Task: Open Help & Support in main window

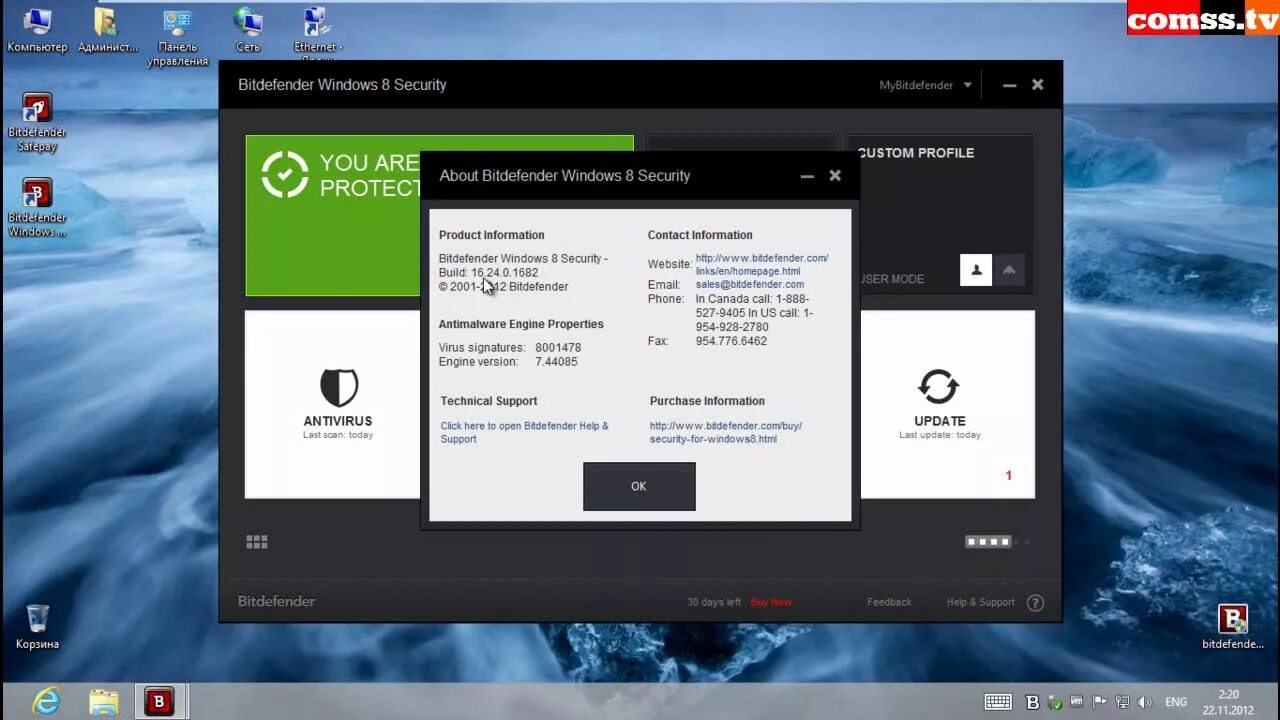Action: 980,602
